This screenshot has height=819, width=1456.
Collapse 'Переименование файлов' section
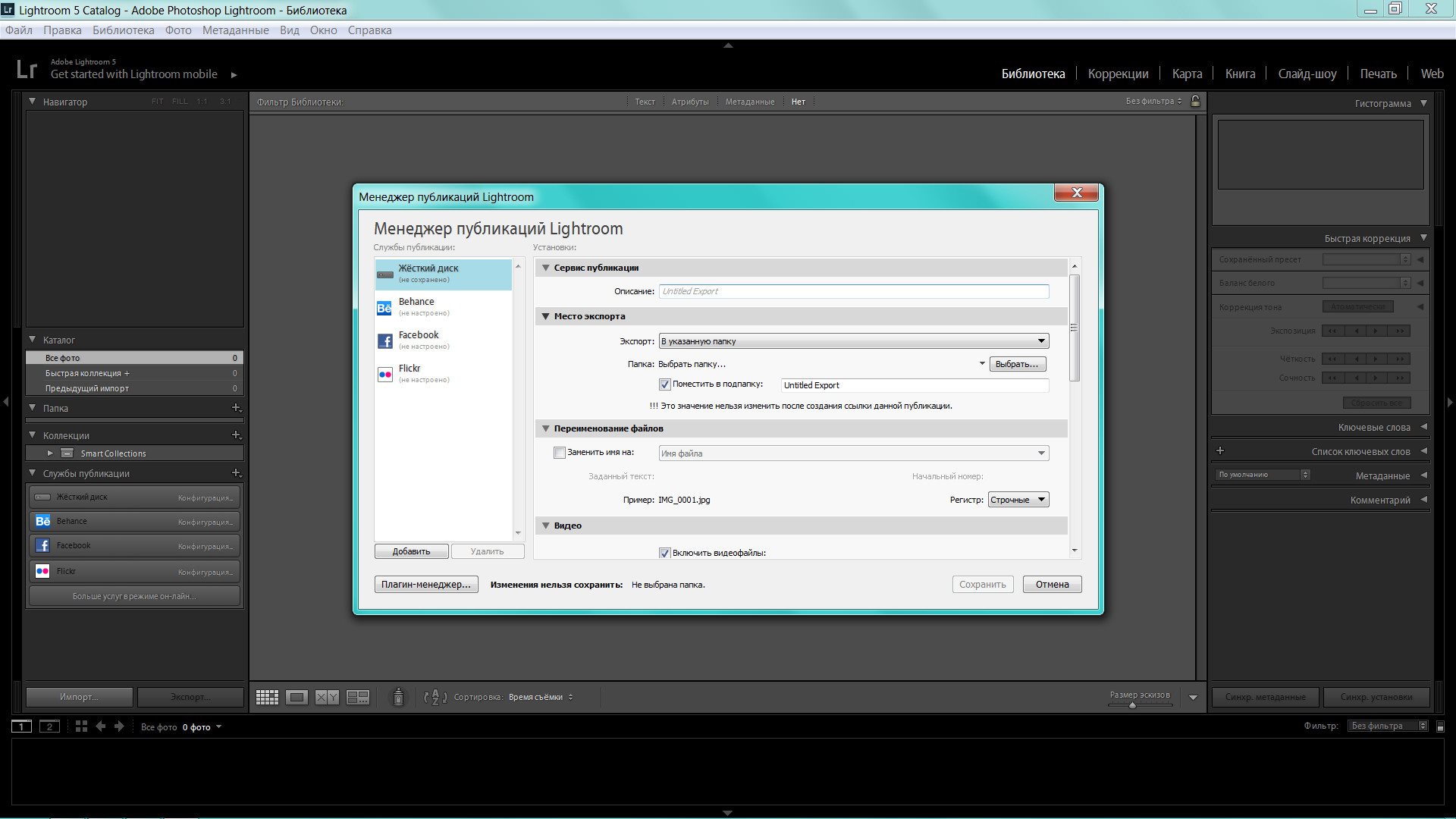tap(545, 428)
